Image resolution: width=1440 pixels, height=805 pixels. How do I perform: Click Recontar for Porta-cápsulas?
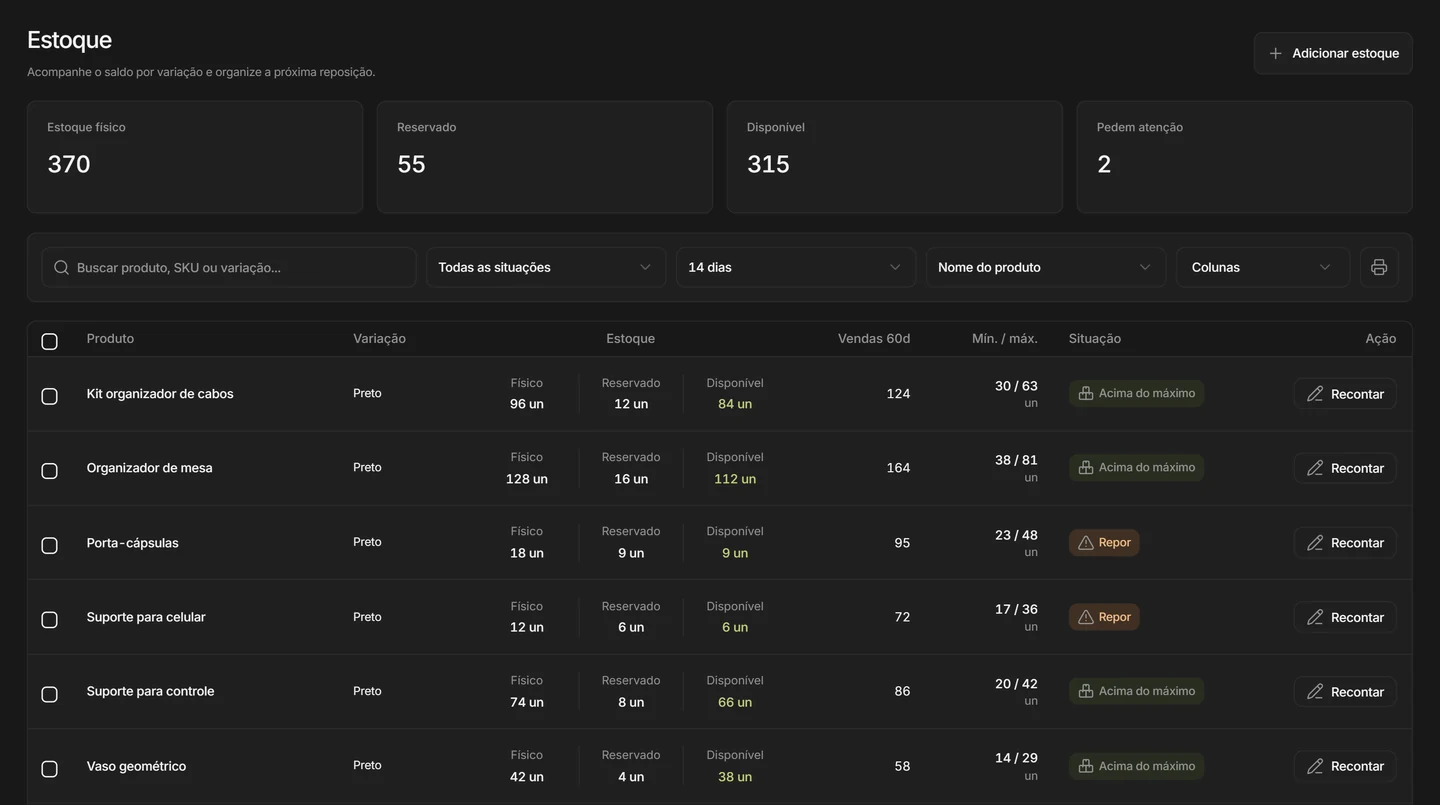point(1345,543)
